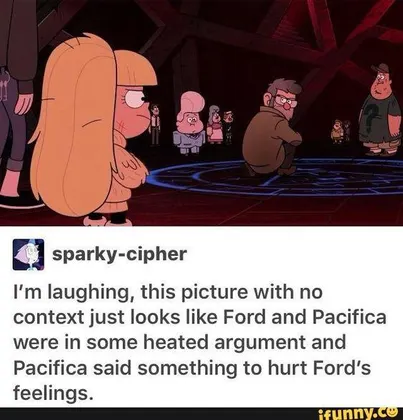Click Pacifica's eye
The image size is (403, 420).
(137, 100)
